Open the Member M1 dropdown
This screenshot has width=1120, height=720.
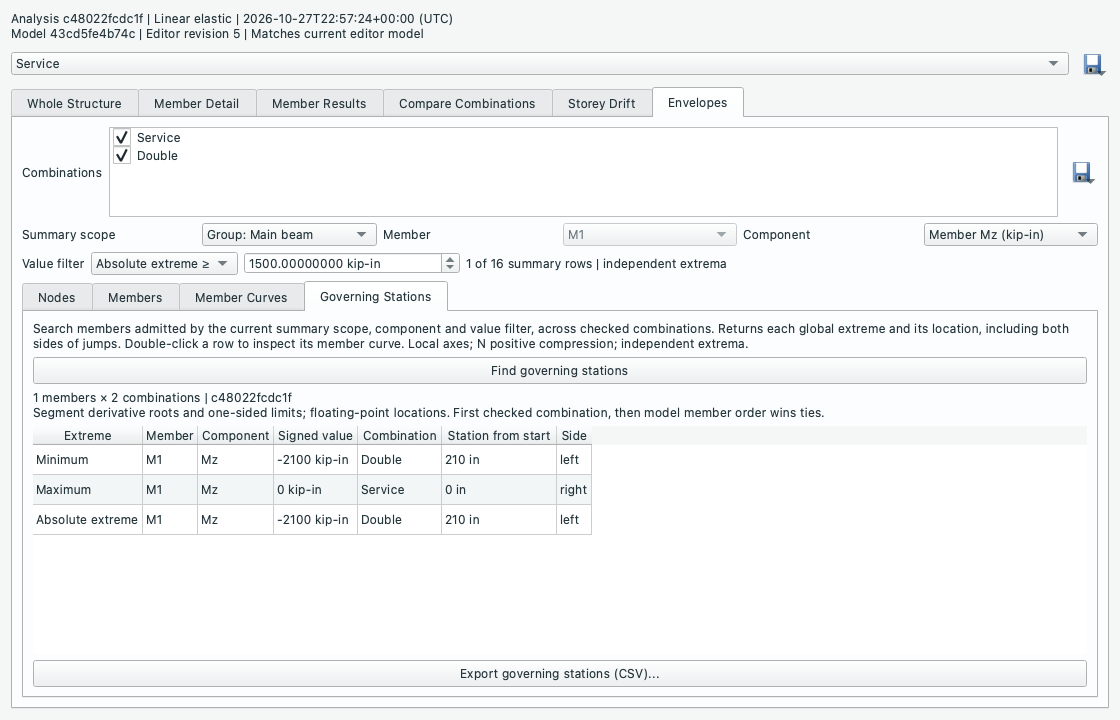click(x=649, y=235)
